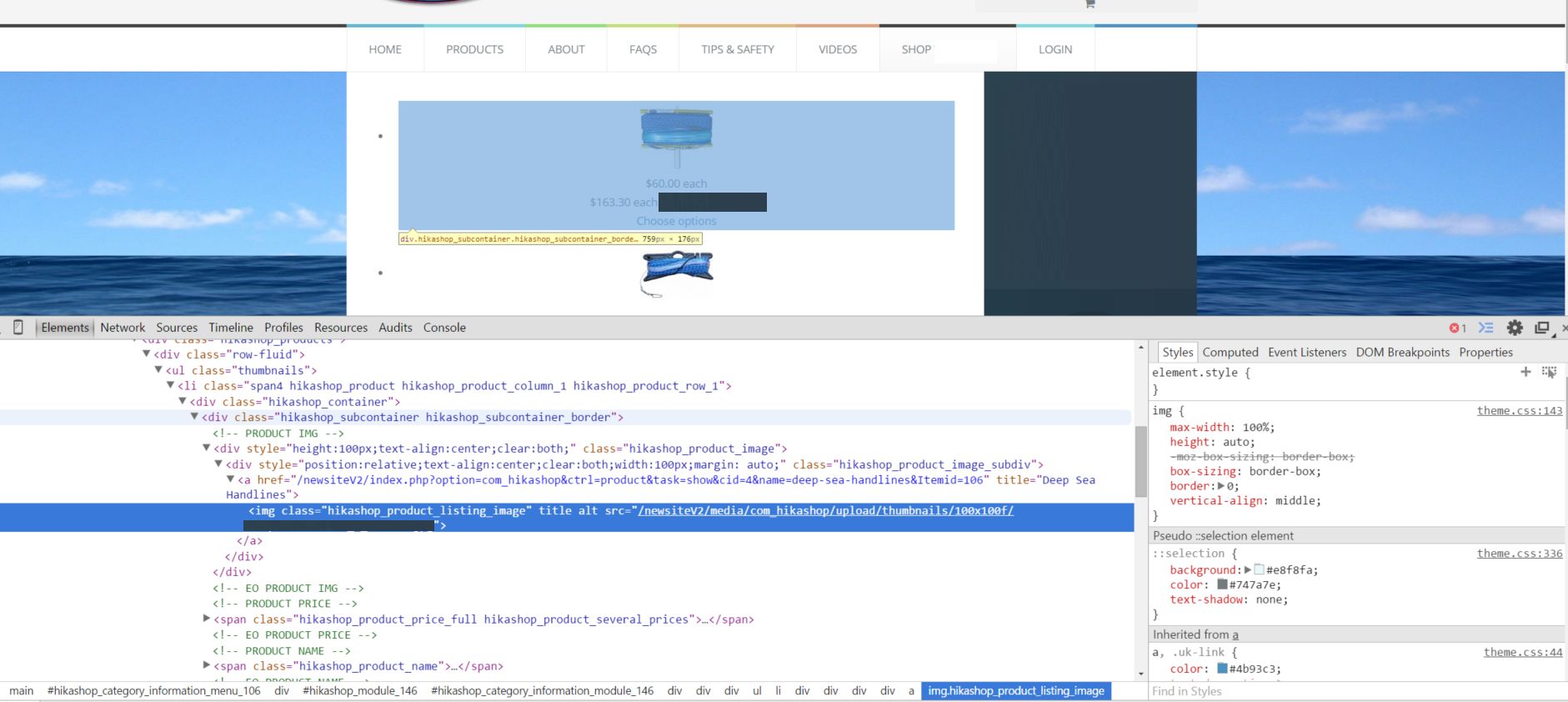Expand the border shorthand property triangle

click(x=1222, y=486)
